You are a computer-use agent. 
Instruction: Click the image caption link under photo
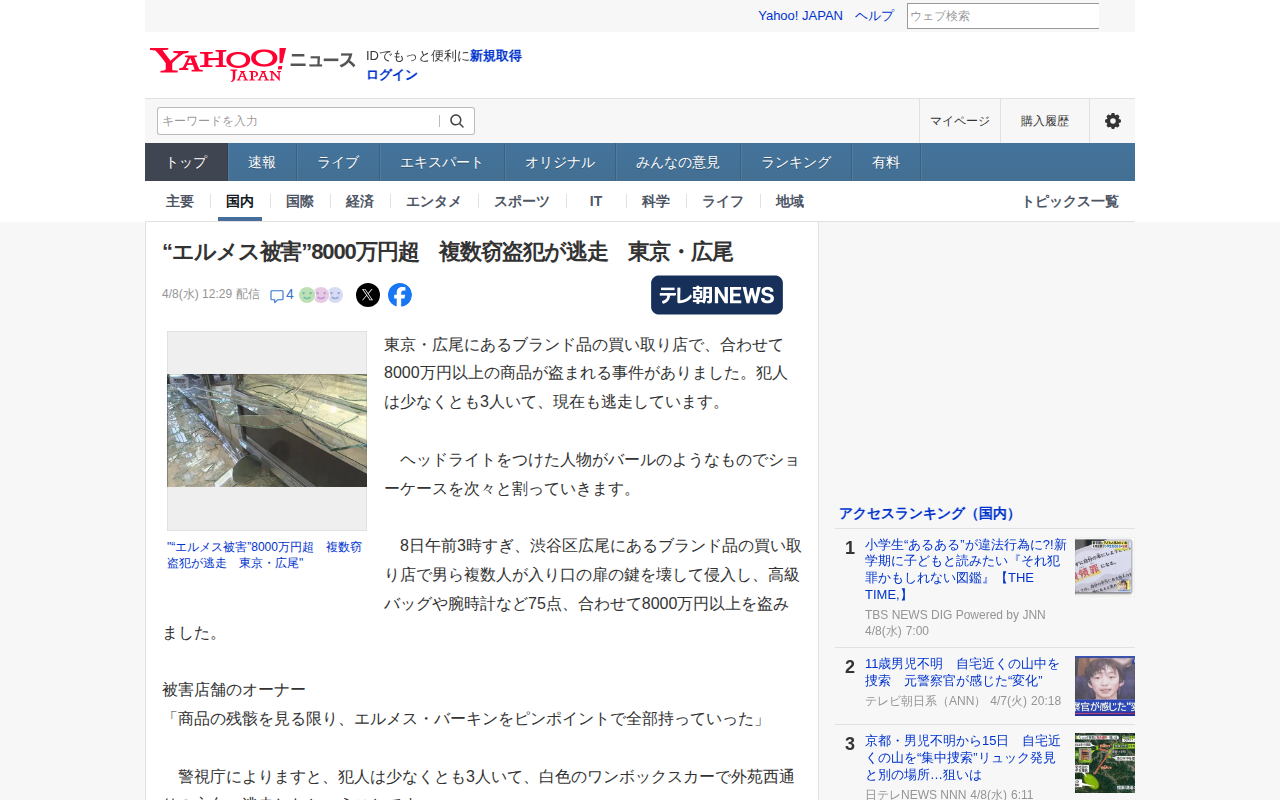click(265, 555)
